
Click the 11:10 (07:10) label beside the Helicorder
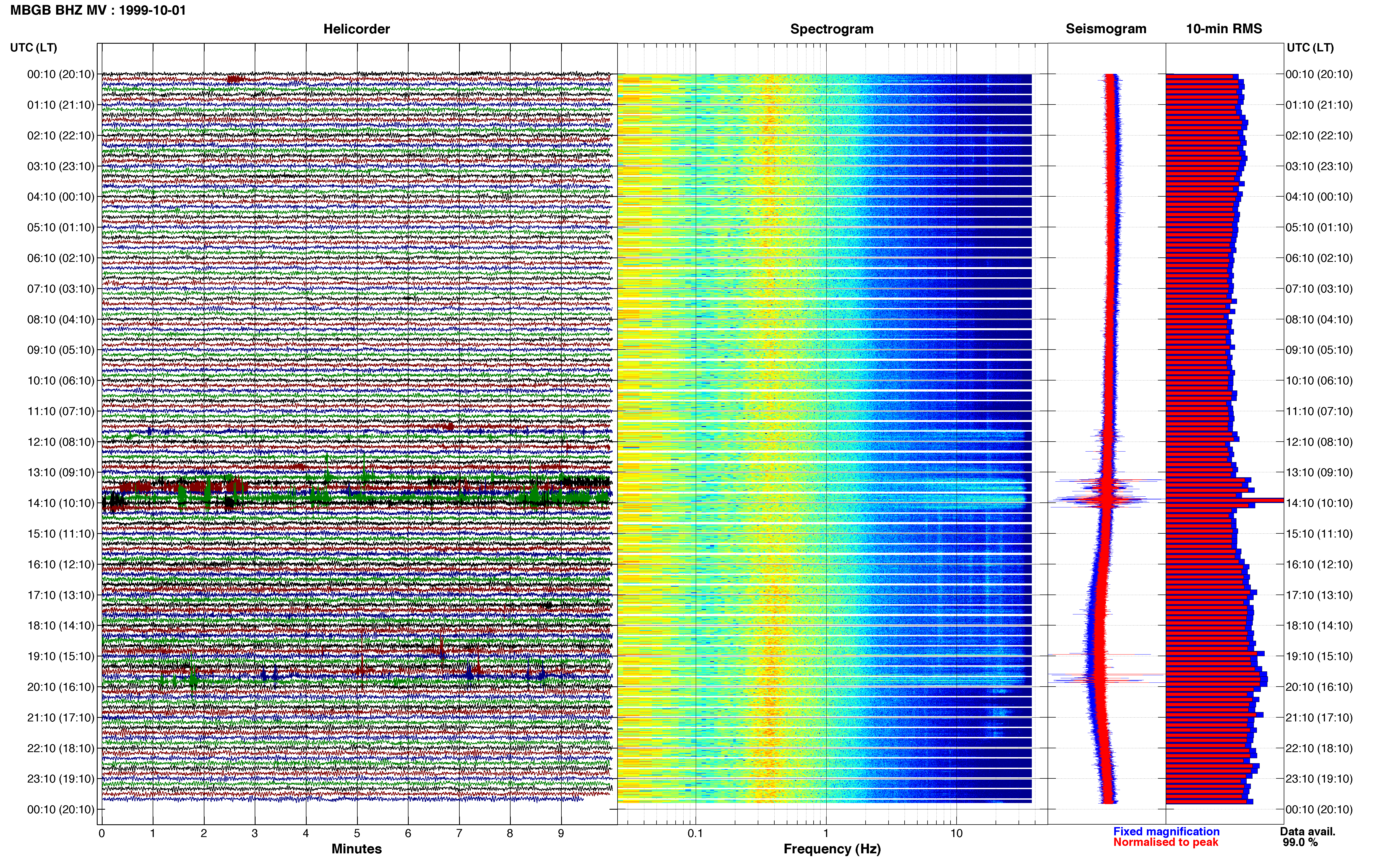click(x=61, y=411)
